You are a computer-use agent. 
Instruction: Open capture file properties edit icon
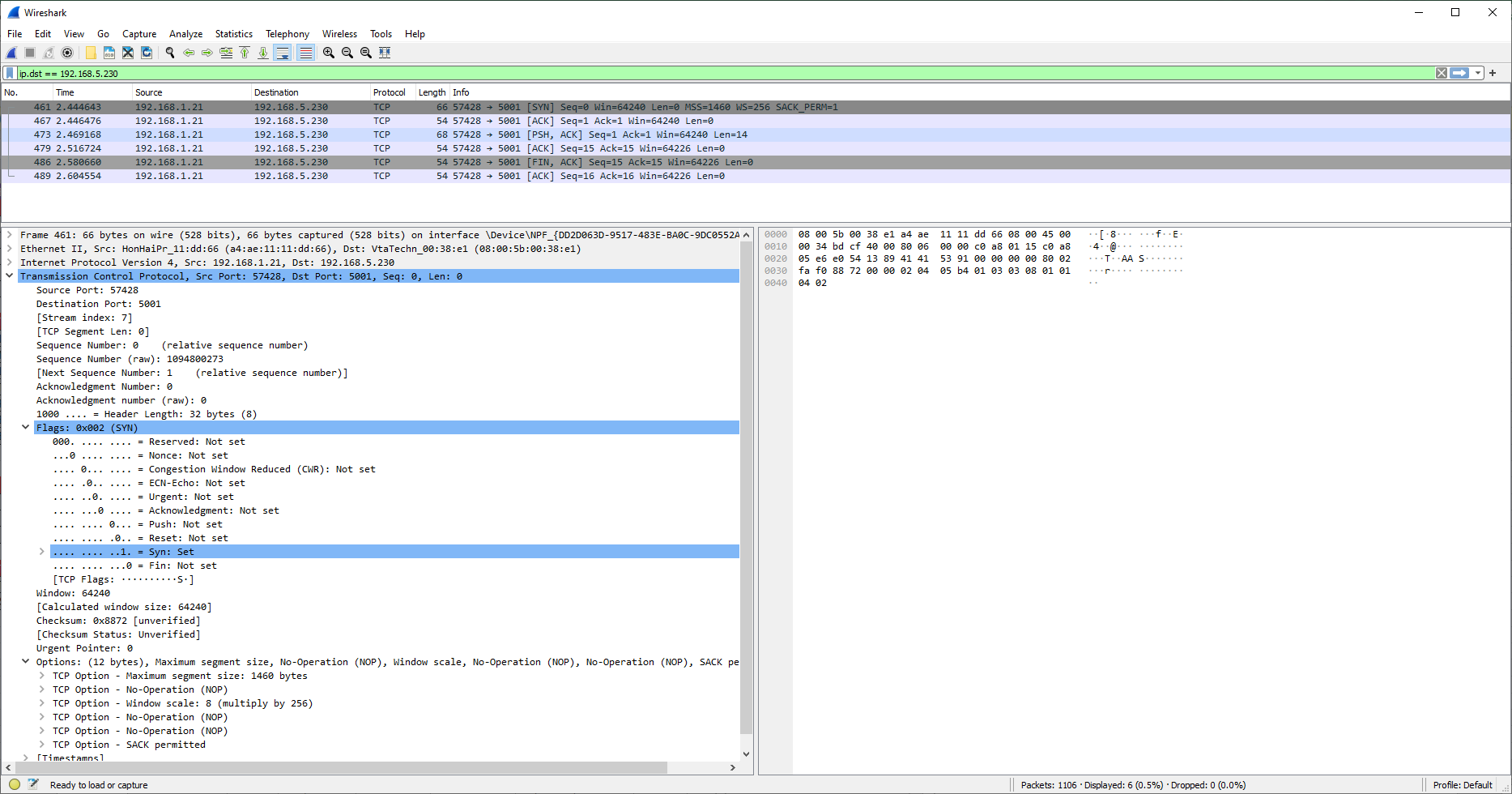point(33,784)
